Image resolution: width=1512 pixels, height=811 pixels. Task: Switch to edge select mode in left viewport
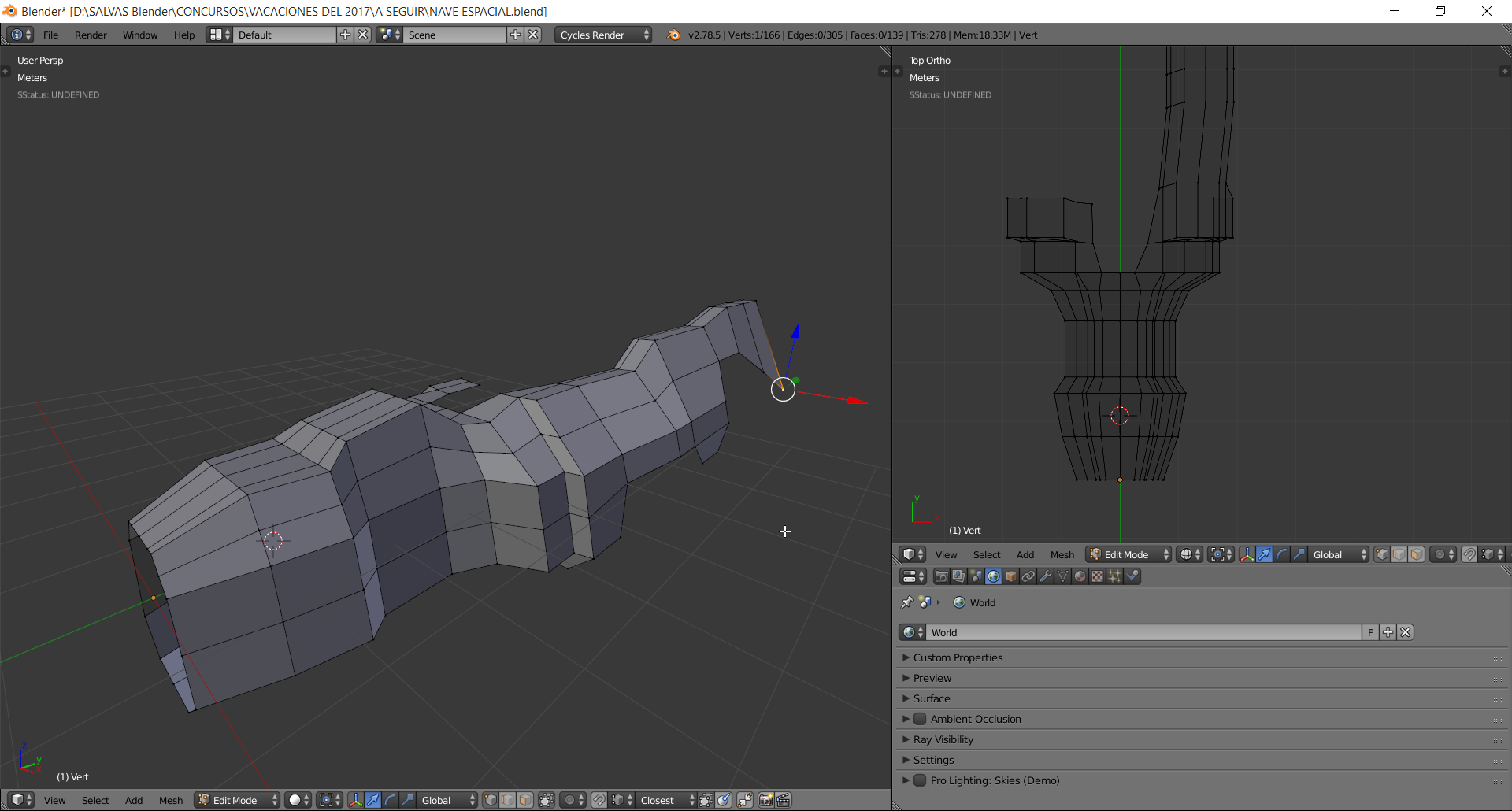[x=508, y=800]
